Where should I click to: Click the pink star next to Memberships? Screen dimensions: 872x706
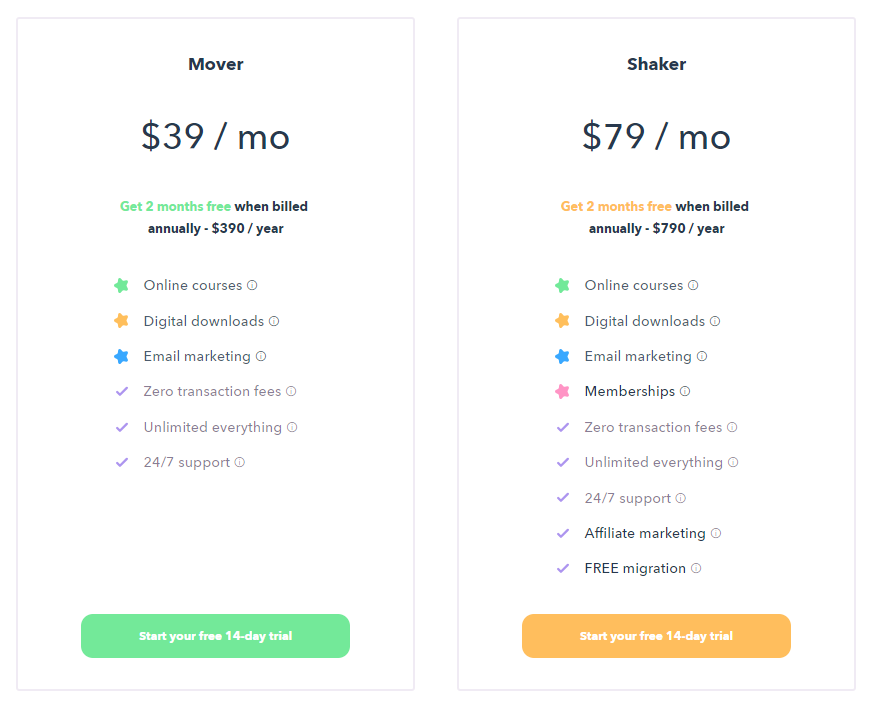[562, 391]
